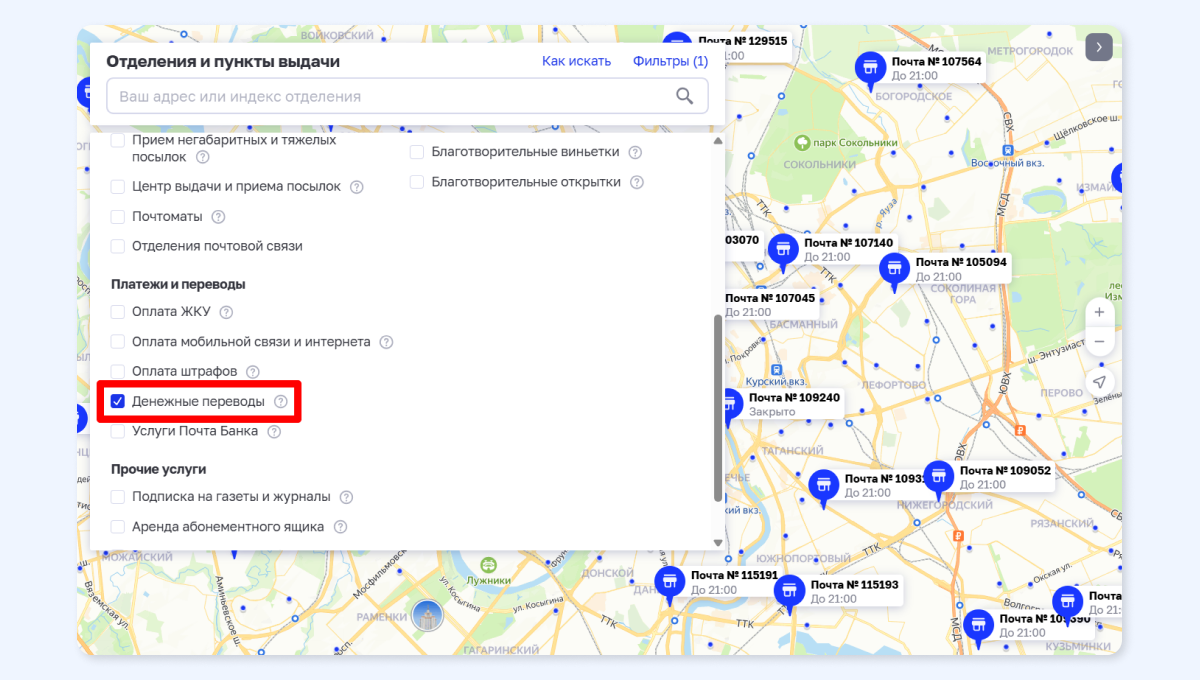
Task: Open the Денежные переводы help icon
Action: [x=281, y=401]
